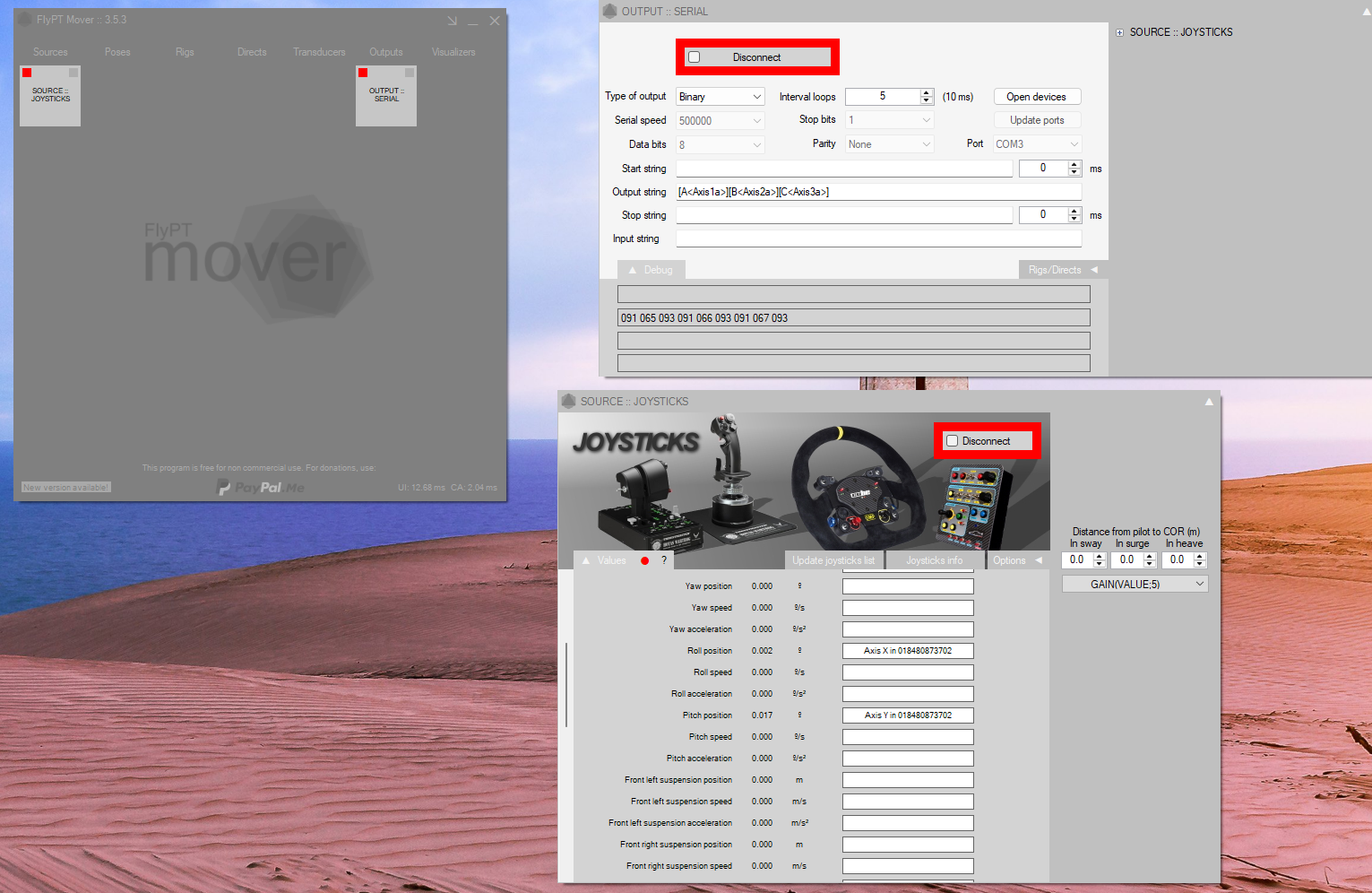Increase the Start string delay ms value
This screenshot has width=1372, height=893.
[1074, 165]
